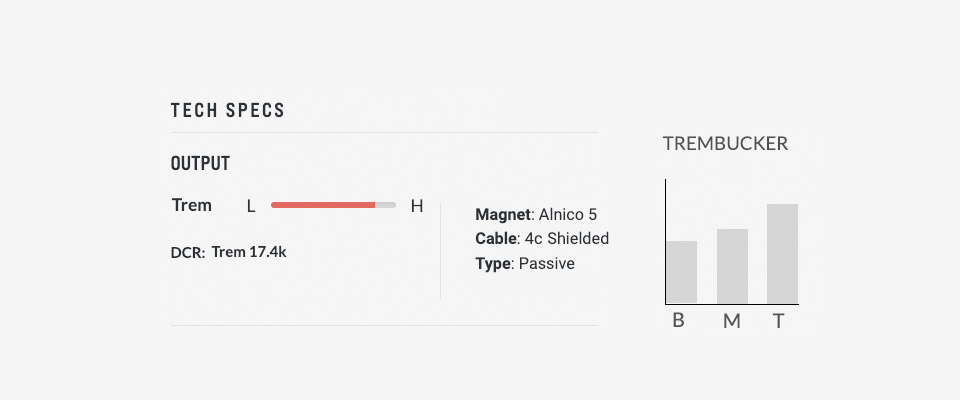The image size is (960, 400).
Task: Click the Magnet: Alnico 5 spec line
Action: coord(536,214)
